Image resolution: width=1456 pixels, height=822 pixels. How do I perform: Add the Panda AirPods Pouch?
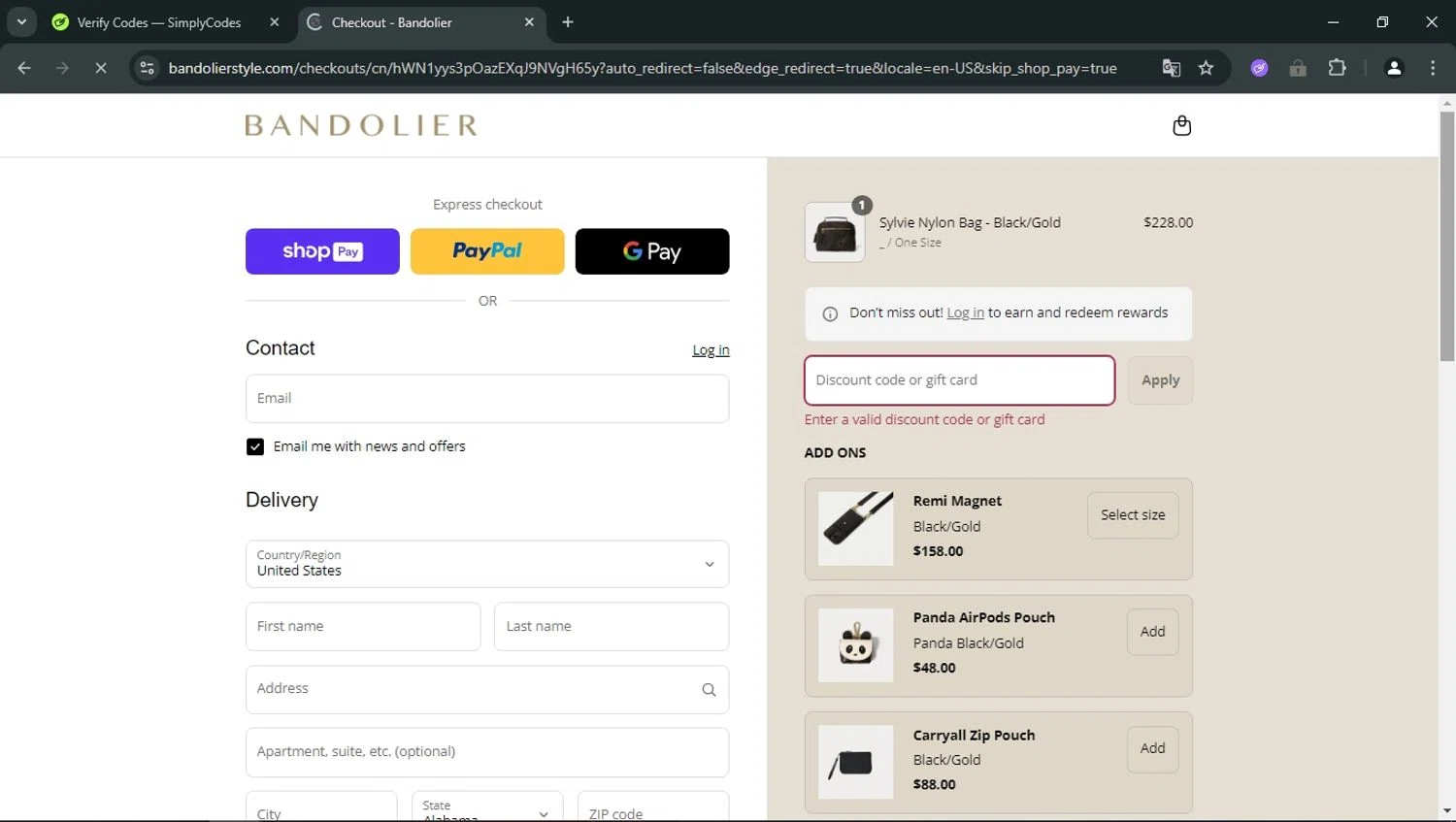pos(1152,632)
